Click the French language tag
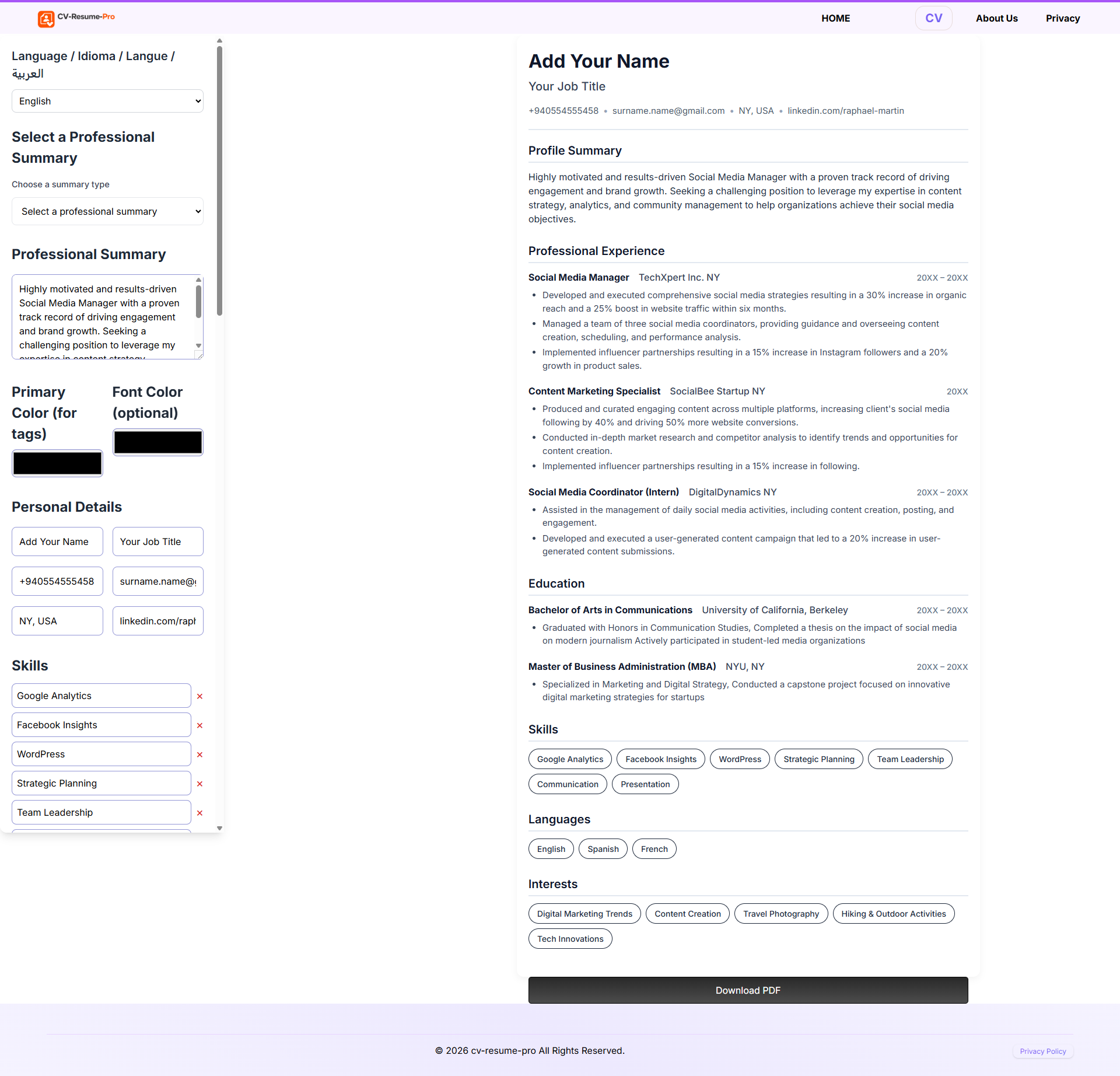Image resolution: width=1120 pixels, height=1076 pixels. 654,849
